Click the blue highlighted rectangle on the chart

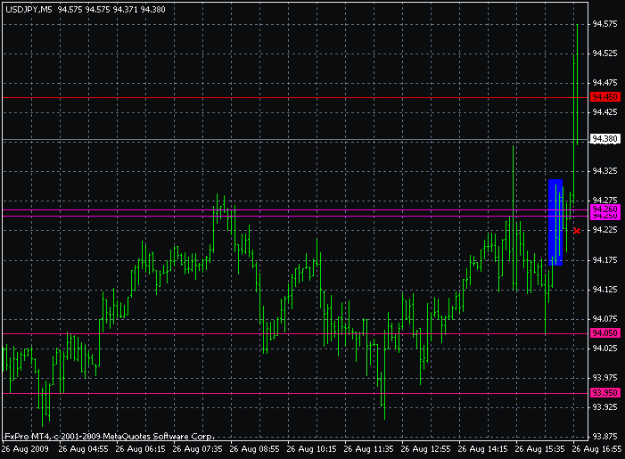point(555,222)
